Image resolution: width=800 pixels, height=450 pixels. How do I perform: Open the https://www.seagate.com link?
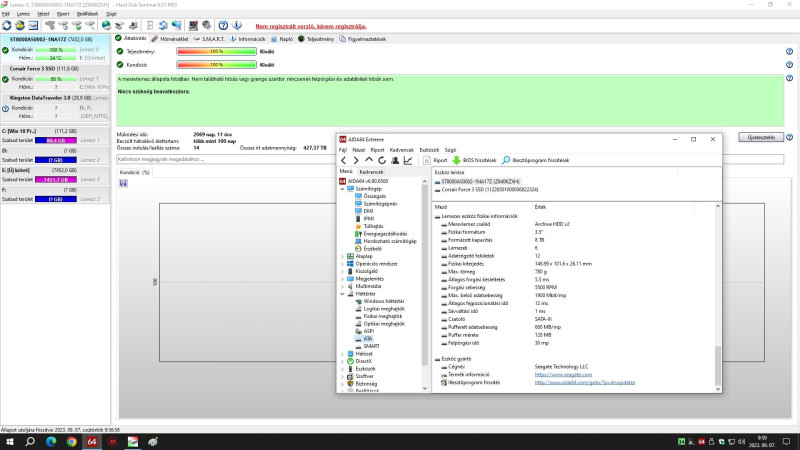click(563, 374)
